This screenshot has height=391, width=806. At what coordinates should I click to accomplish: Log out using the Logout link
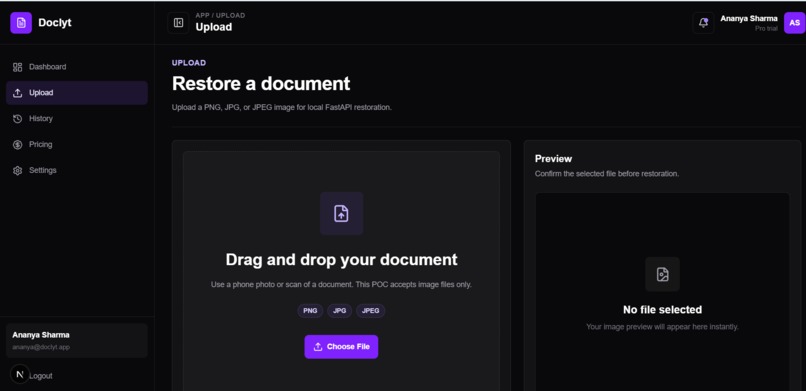click(41, 376)
